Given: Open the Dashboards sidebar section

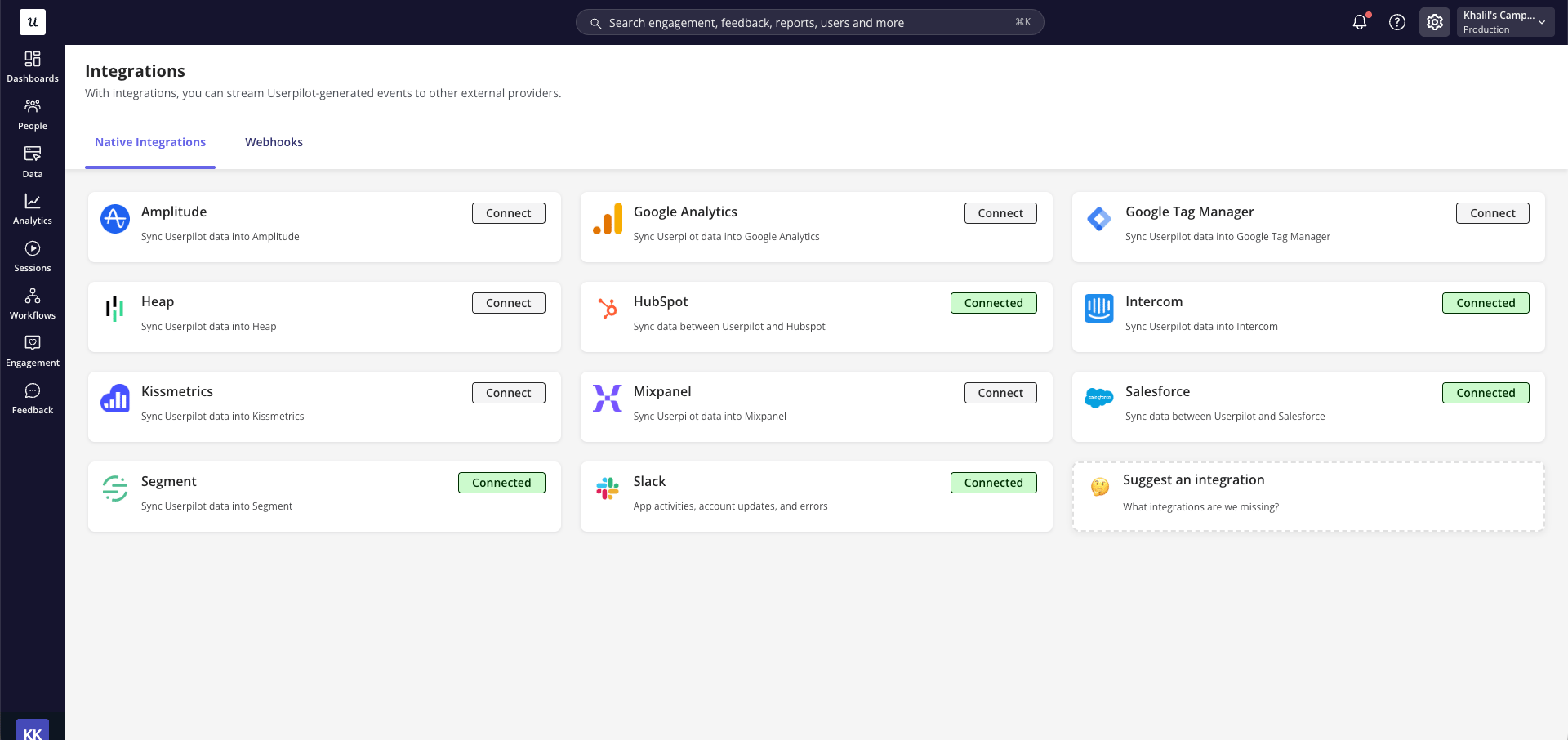Looking at the screenshot, I should (33, 67).
